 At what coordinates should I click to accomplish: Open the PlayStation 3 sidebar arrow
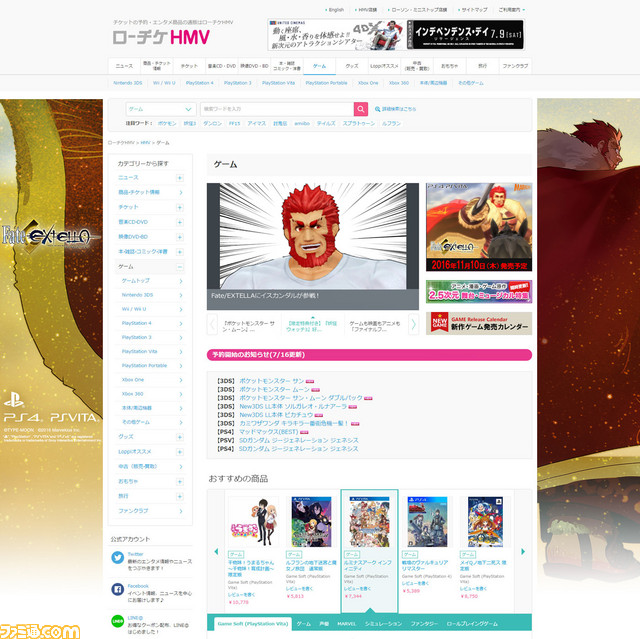(x=181, y=338)
